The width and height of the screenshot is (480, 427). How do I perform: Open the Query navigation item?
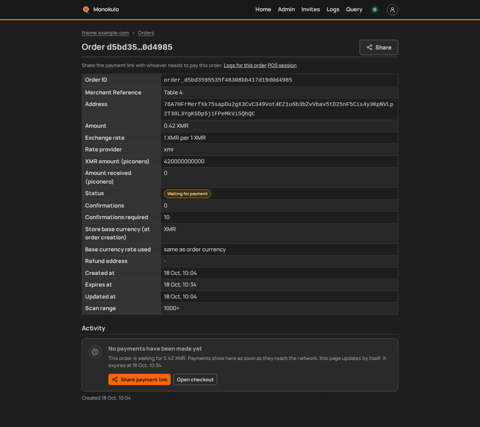354,9
